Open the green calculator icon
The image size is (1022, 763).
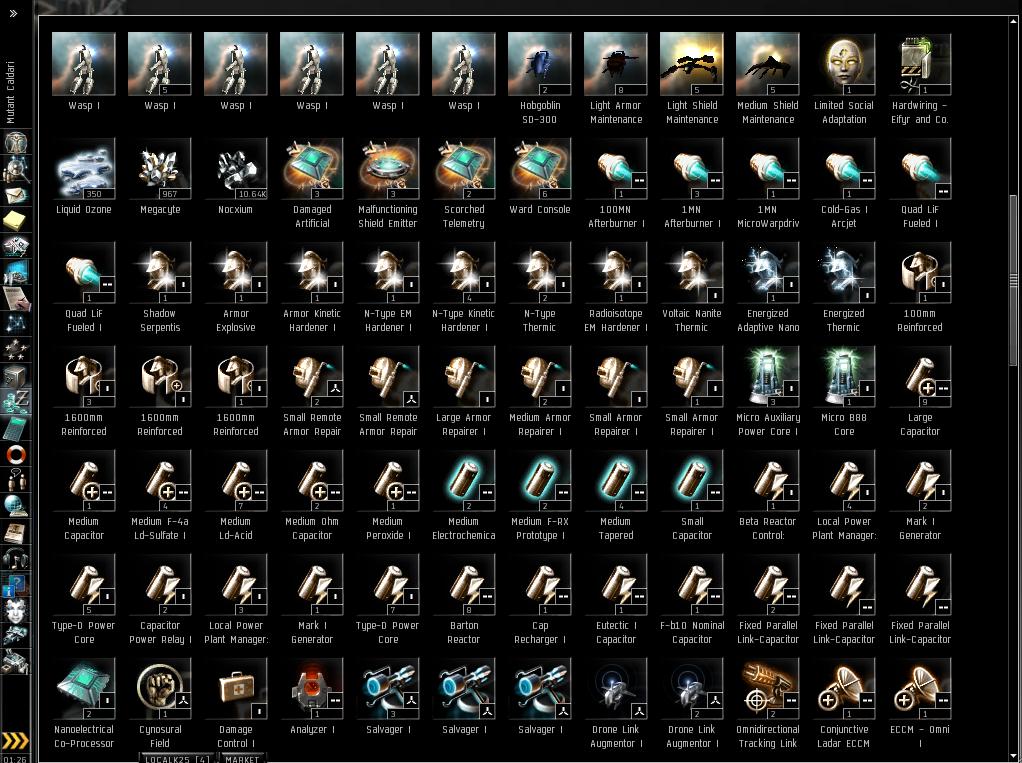pyautogui.click(x=15, y=427)
